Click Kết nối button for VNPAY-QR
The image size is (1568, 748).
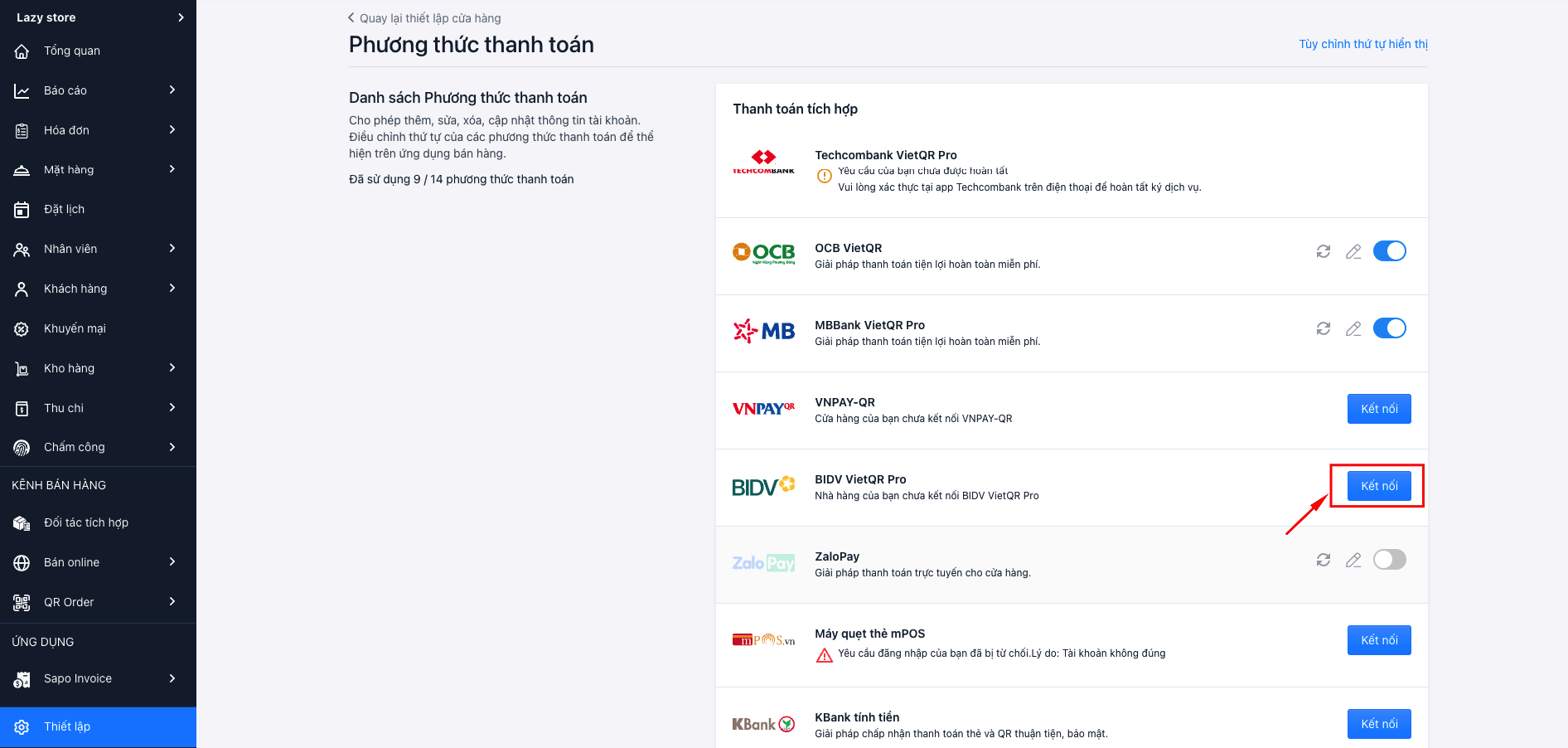point(1379,409)
